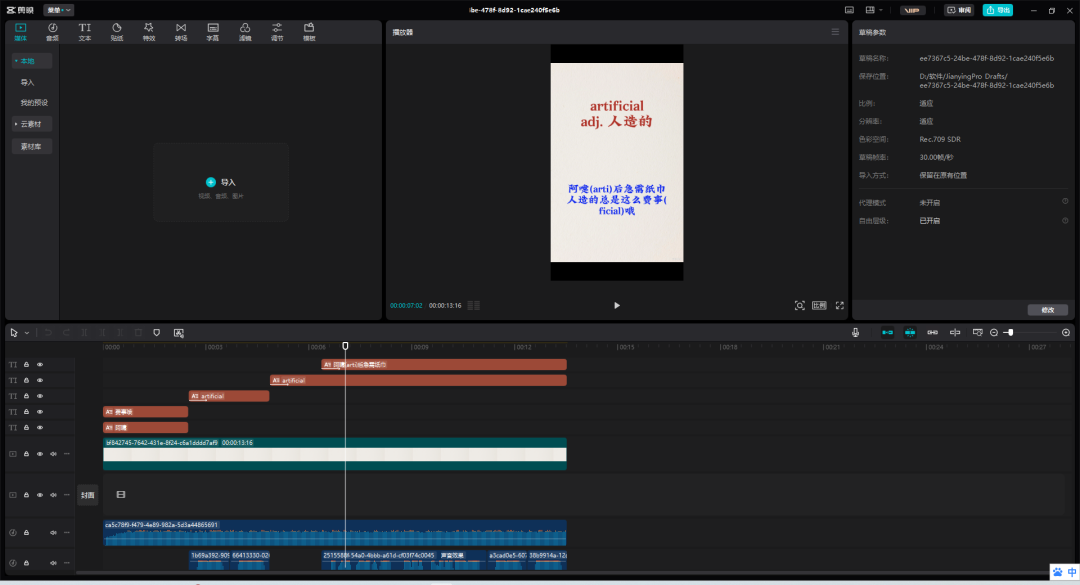
Task: Click the 导出 export button
Action: point(997,10)
